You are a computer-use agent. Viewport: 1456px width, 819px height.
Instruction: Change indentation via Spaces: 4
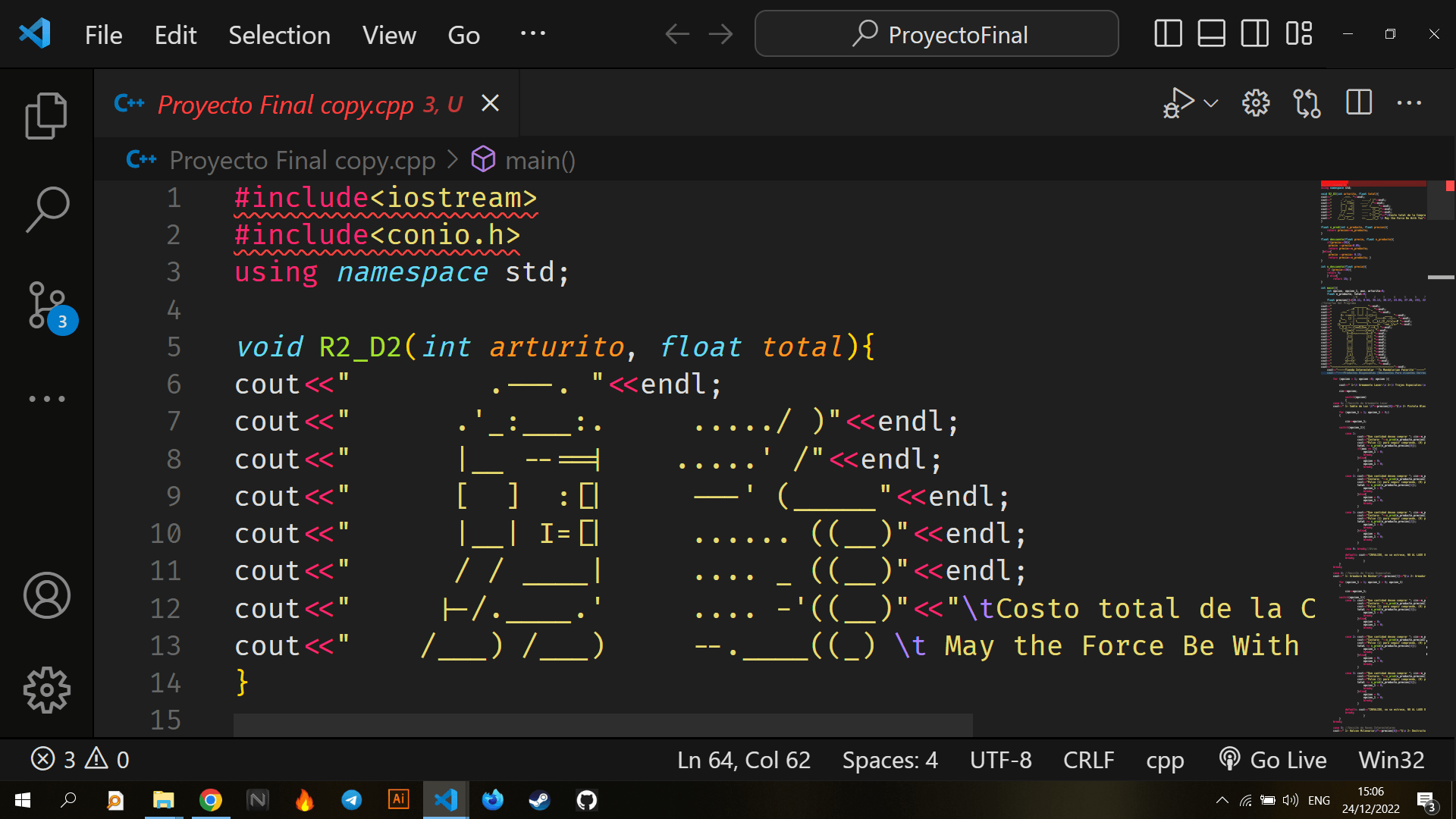(890, 760)
